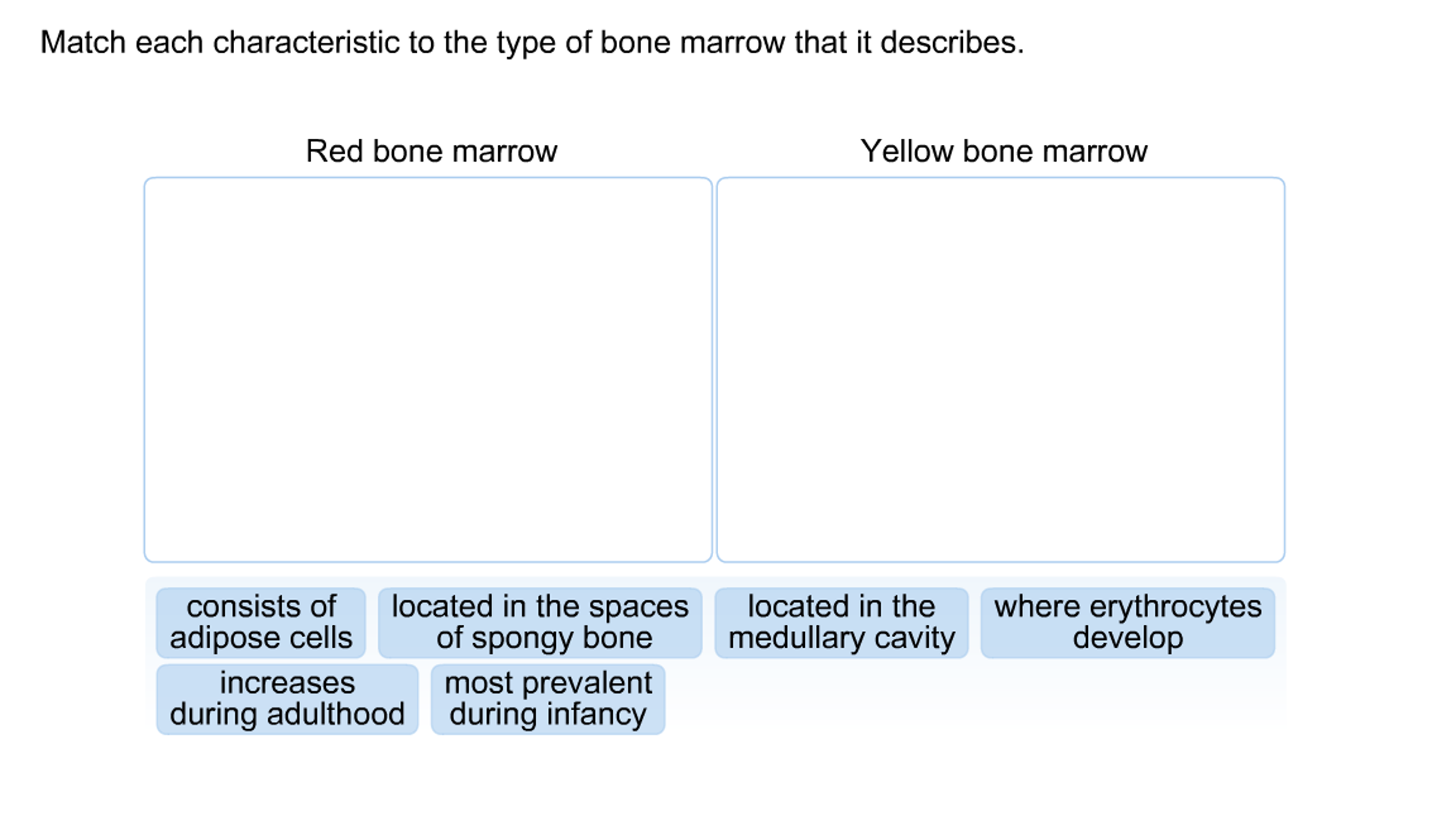Click the 'Red bone marrow' heading
The height and width of the screenshot is (821, 1456).
click(432, 149)
